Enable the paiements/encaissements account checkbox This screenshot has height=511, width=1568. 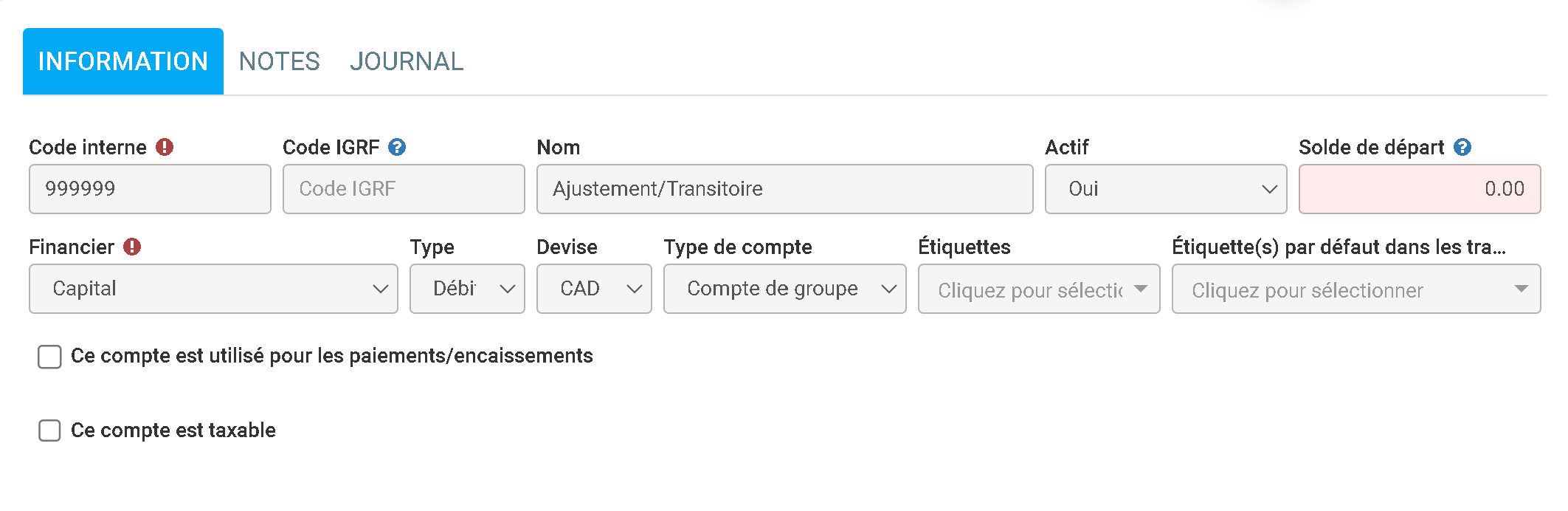[x=49, y=357]
